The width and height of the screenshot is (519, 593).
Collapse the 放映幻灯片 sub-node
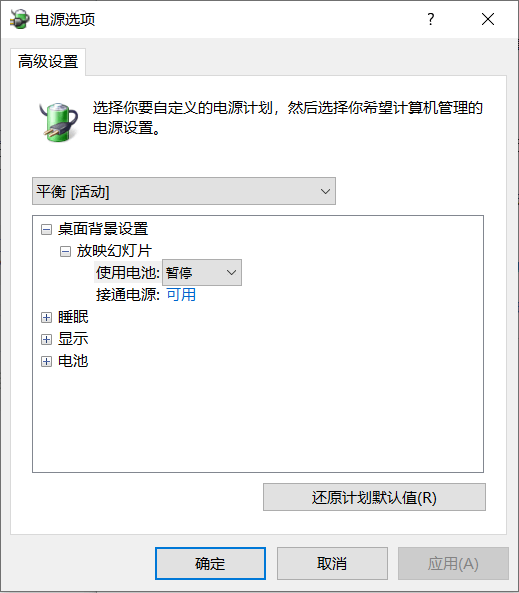pos(65,251)
